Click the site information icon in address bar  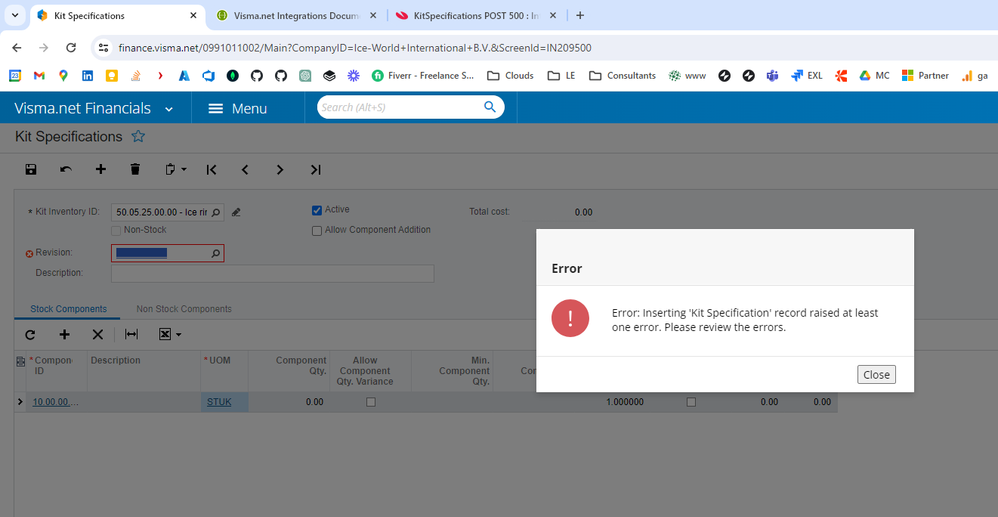104,48
